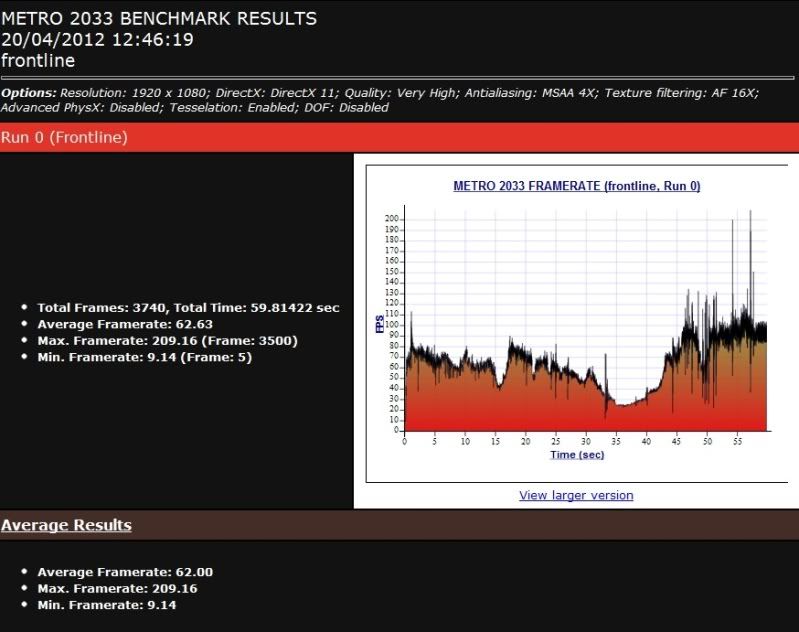The width and height of the screenshot is (799, 632).
Task: Click 'Min. Framerate: 9.14 (Frame: 5)'
Action: click(x=145, y=357)
